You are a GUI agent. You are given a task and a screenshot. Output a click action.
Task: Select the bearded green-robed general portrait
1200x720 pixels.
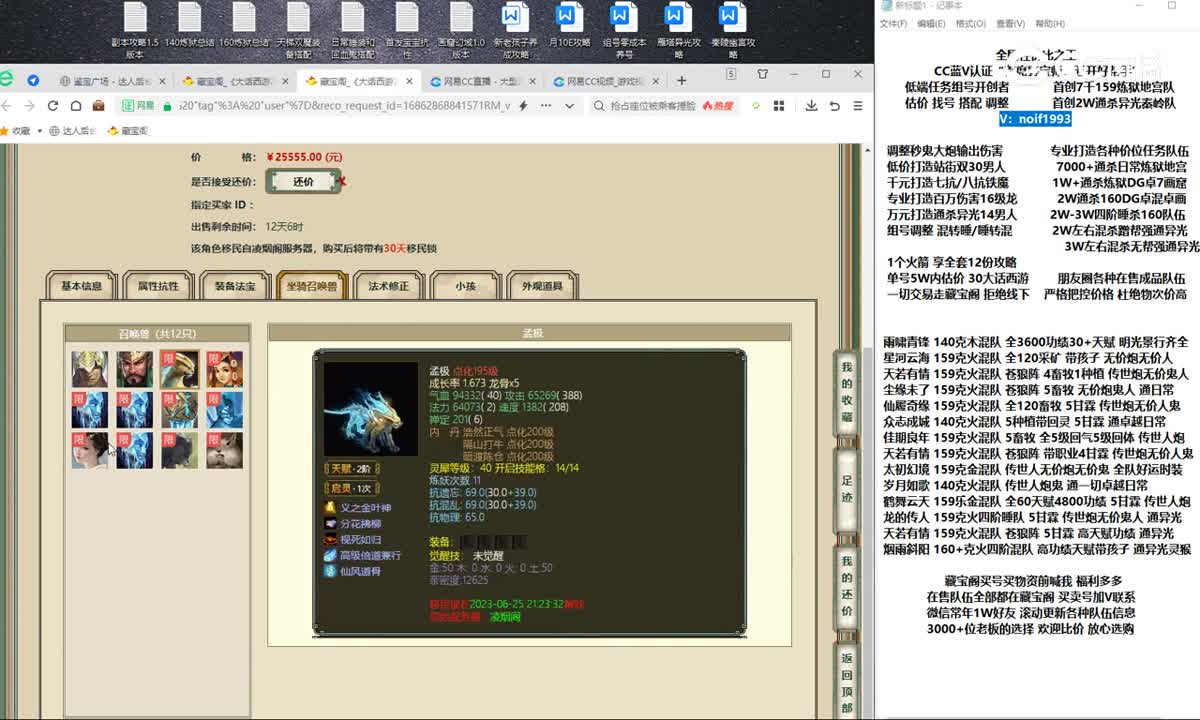[134, 369]
